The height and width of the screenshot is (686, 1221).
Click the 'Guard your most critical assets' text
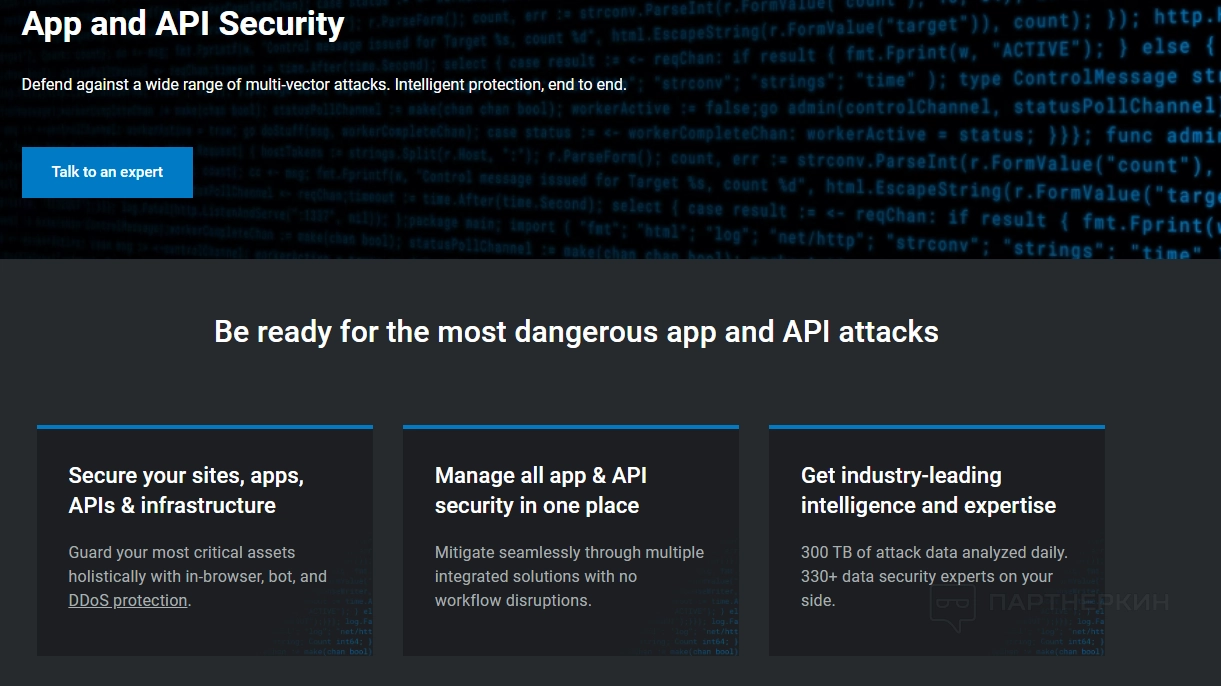click(x=197, y=576)
